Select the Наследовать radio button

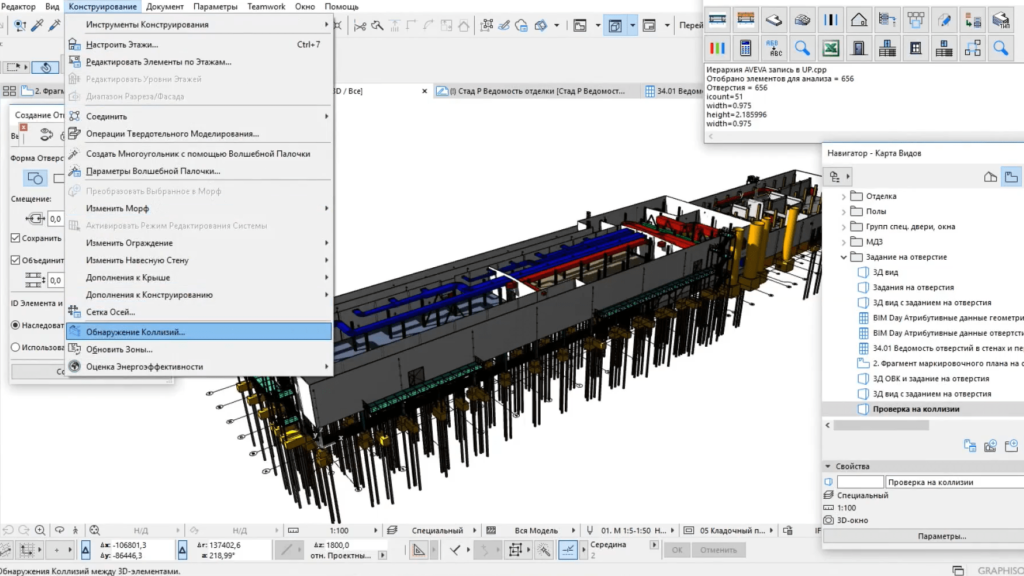pyautogui.click(x=15, y=325)
